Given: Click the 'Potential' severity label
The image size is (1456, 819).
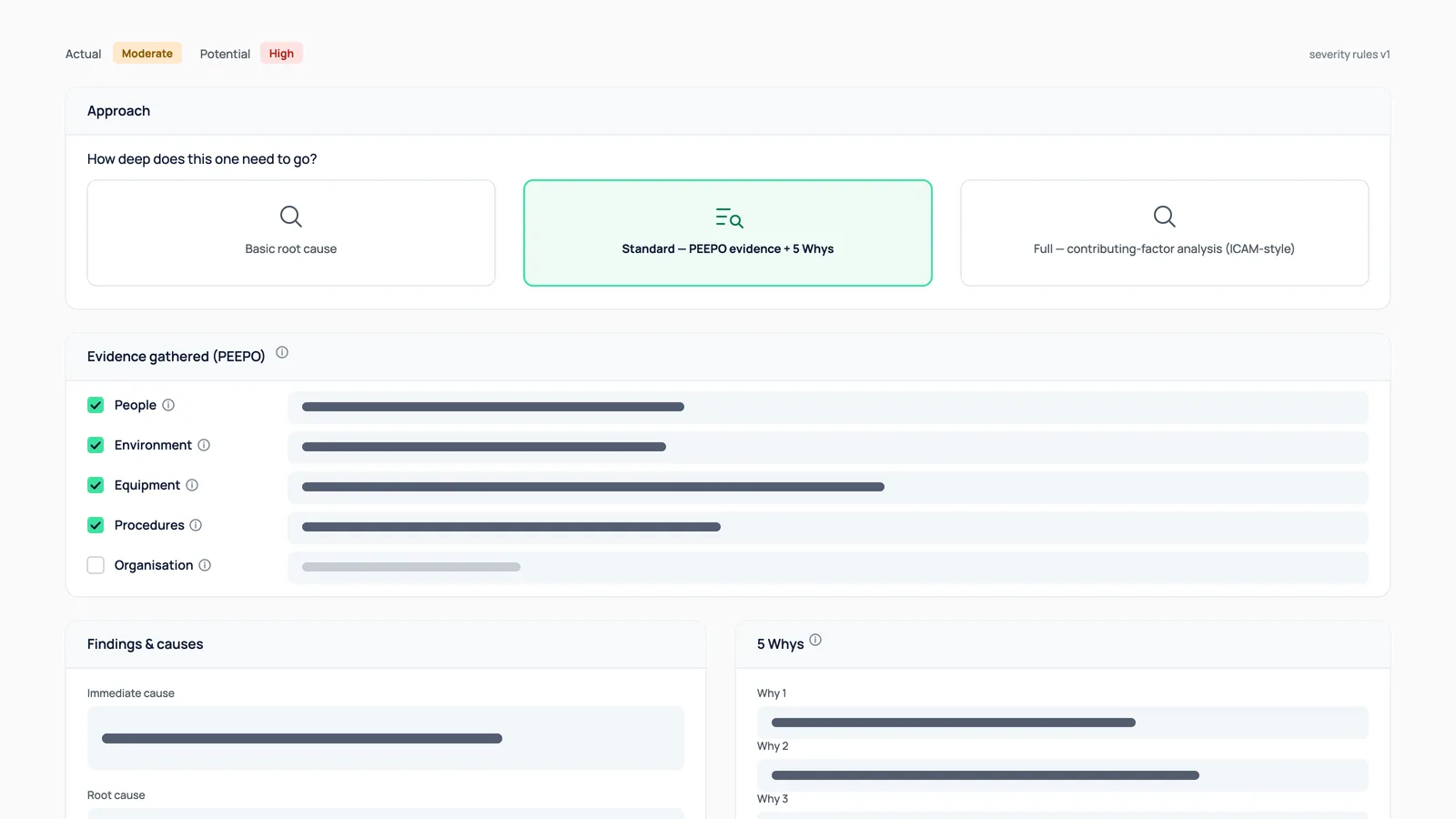Looking at the screenshot, I should pos(225,55).
